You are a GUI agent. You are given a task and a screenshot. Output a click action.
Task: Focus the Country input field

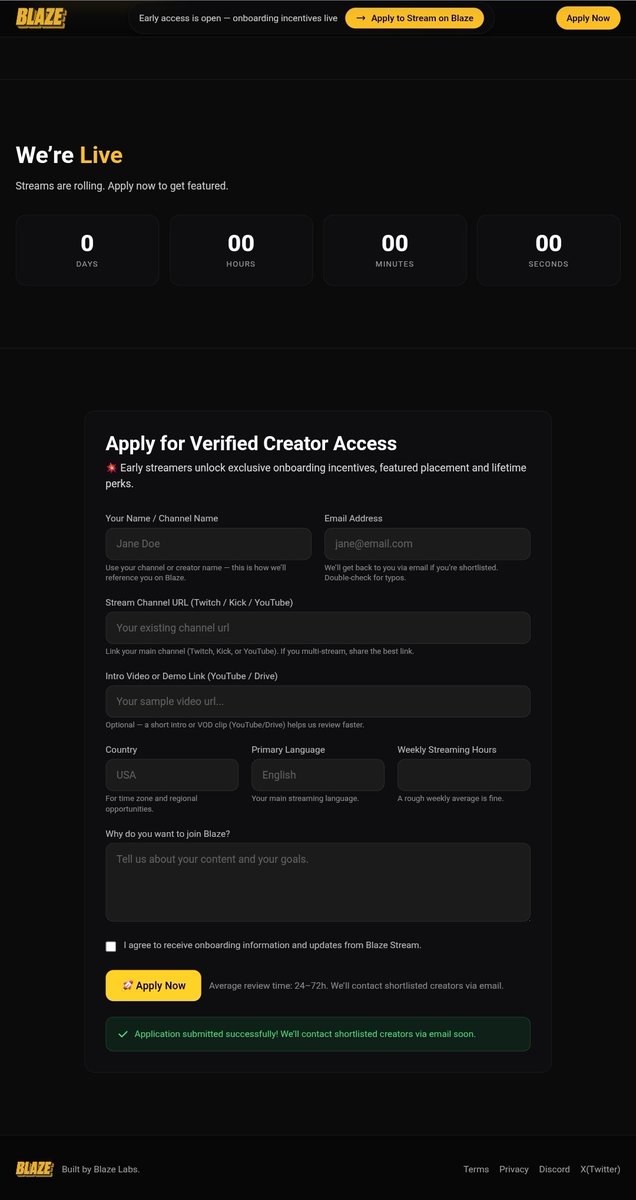pos(172,775)
